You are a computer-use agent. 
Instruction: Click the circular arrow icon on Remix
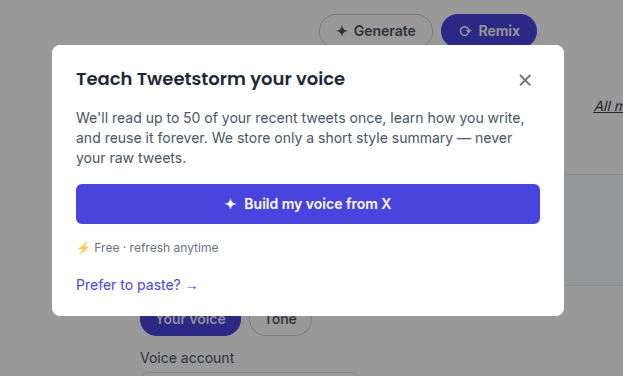point(465,31)
